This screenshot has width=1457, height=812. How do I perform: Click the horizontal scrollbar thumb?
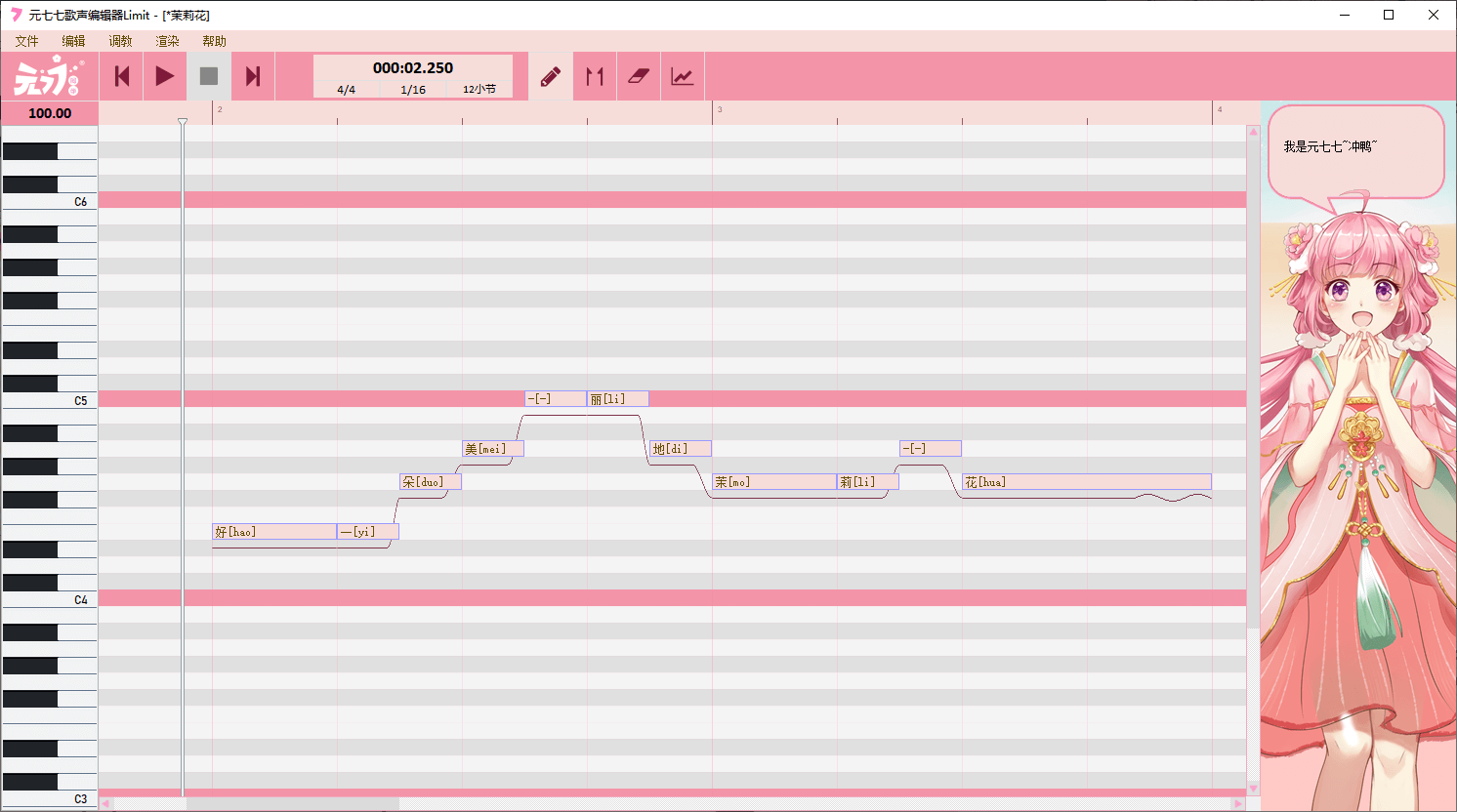click(x=292, y=804)
